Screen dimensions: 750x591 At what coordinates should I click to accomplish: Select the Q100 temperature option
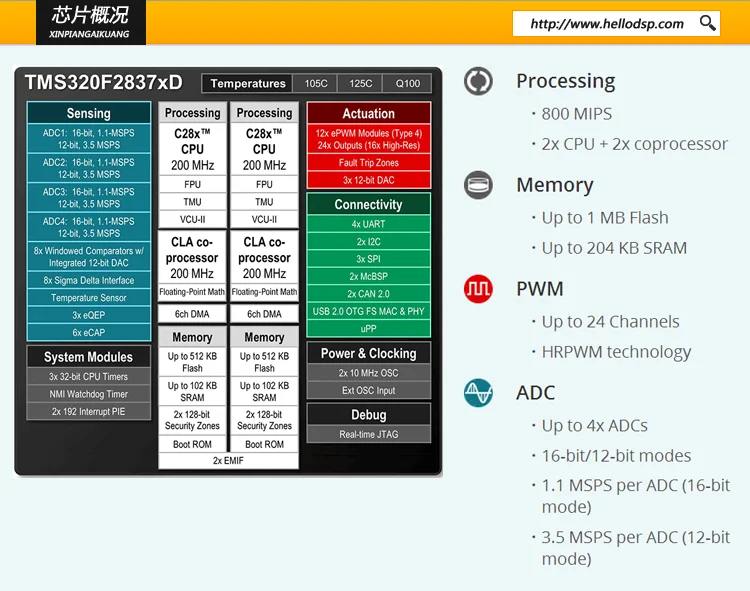[x=407, y=84]
